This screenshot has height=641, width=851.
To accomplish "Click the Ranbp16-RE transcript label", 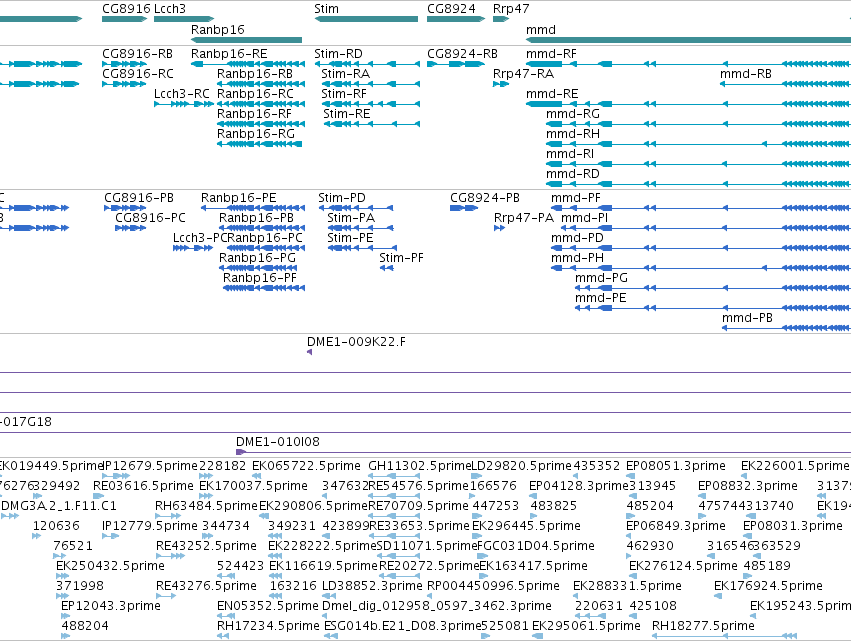I will click(x=229, y=54).
